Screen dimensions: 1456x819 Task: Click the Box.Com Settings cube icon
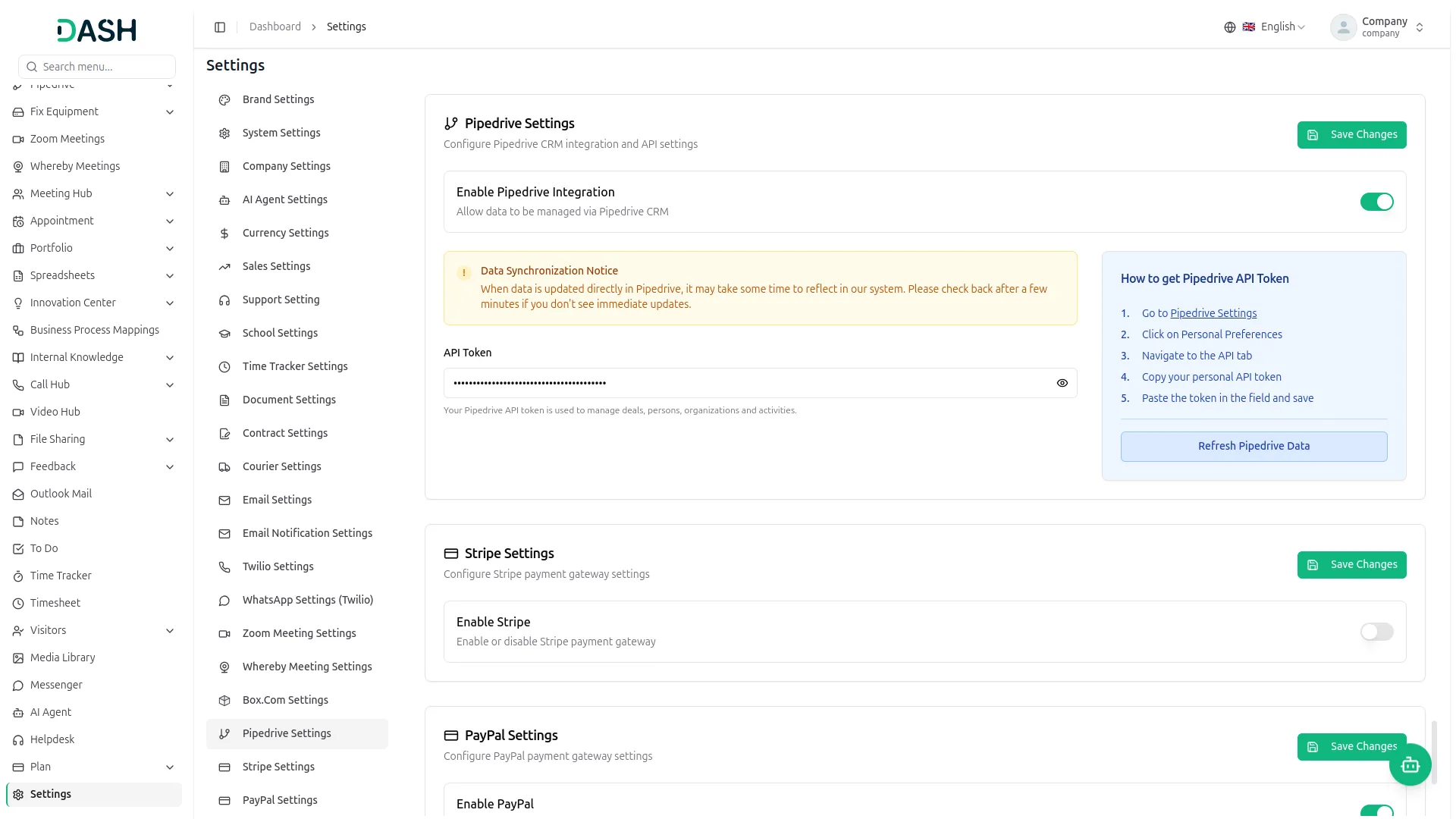click(224, 701)
